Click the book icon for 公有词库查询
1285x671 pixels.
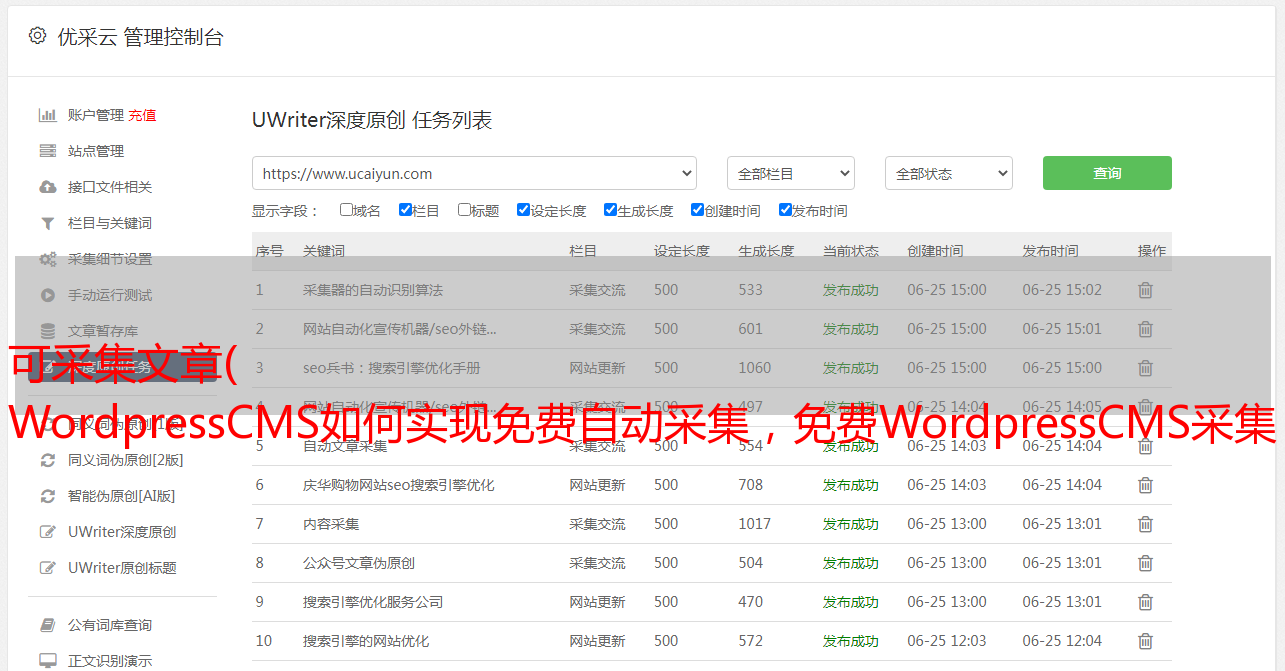tap(47, 625)
